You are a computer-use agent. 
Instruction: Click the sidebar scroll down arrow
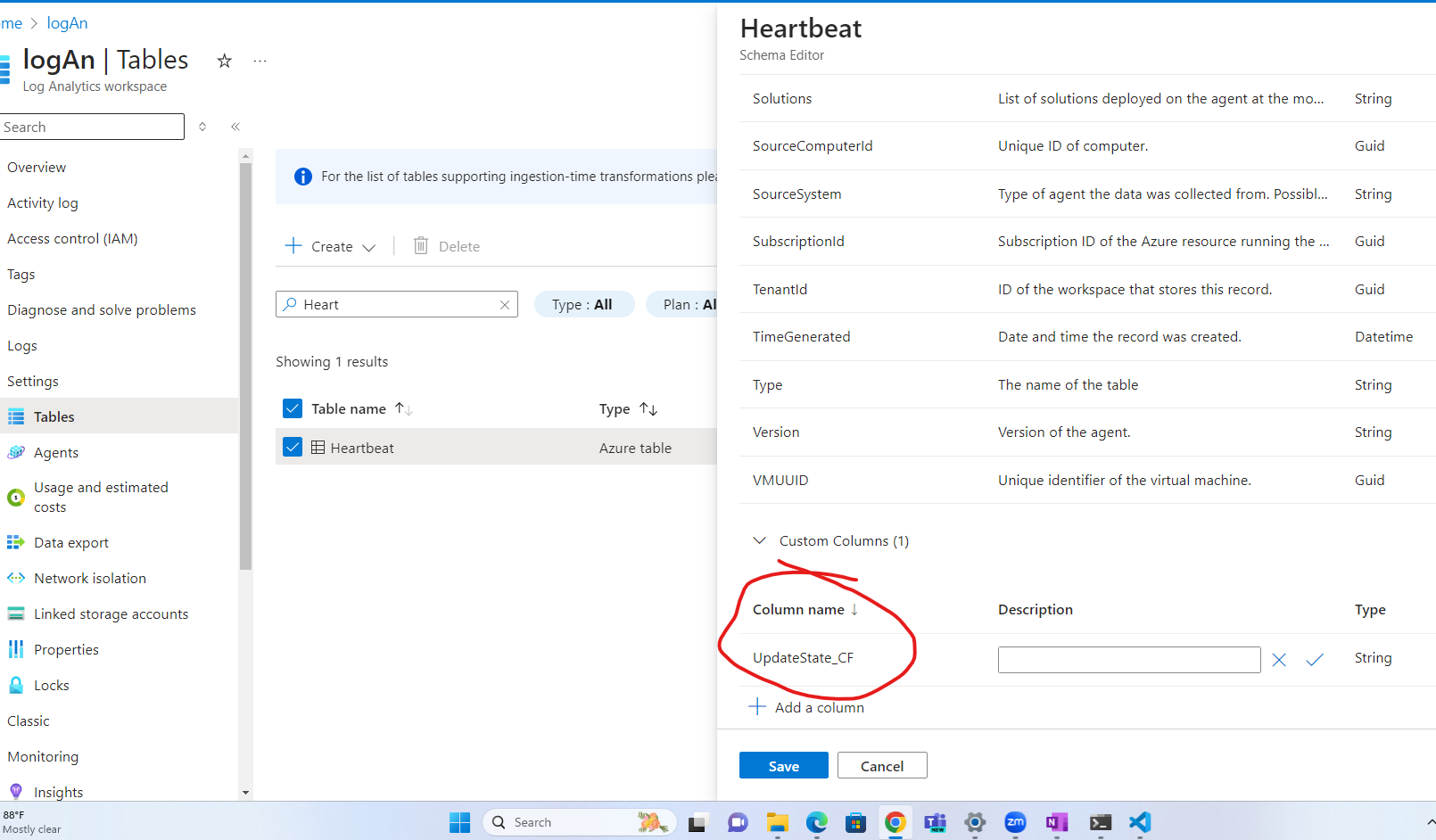(x=246, y=792)
